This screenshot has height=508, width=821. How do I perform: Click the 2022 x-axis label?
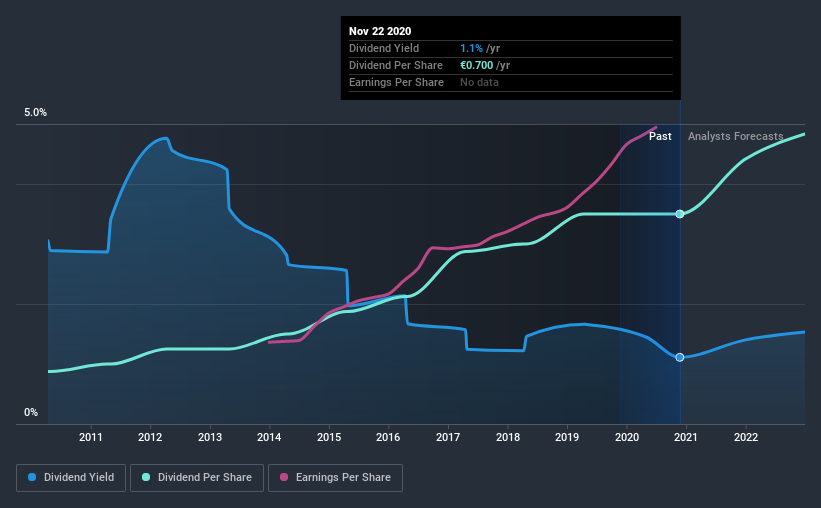click(x=746, y=437)
